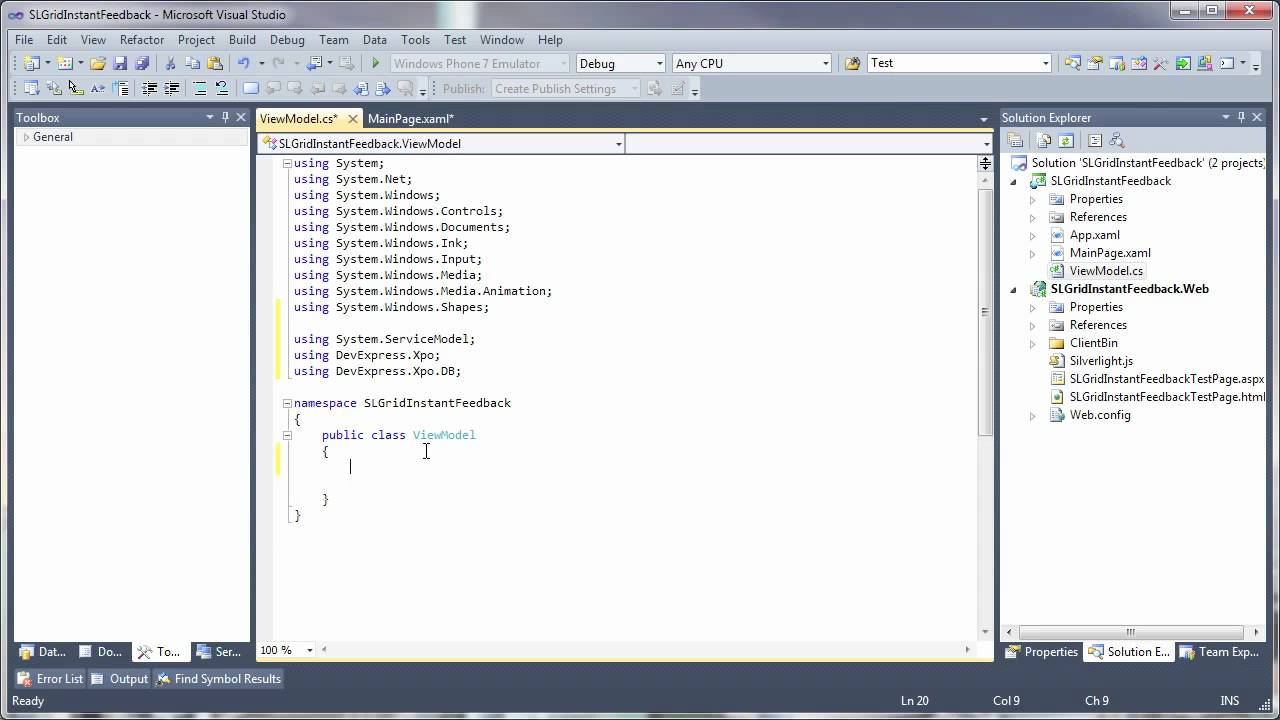
Task: Click the editor vertical scrollbar thumb
Action: coord(985,312)
